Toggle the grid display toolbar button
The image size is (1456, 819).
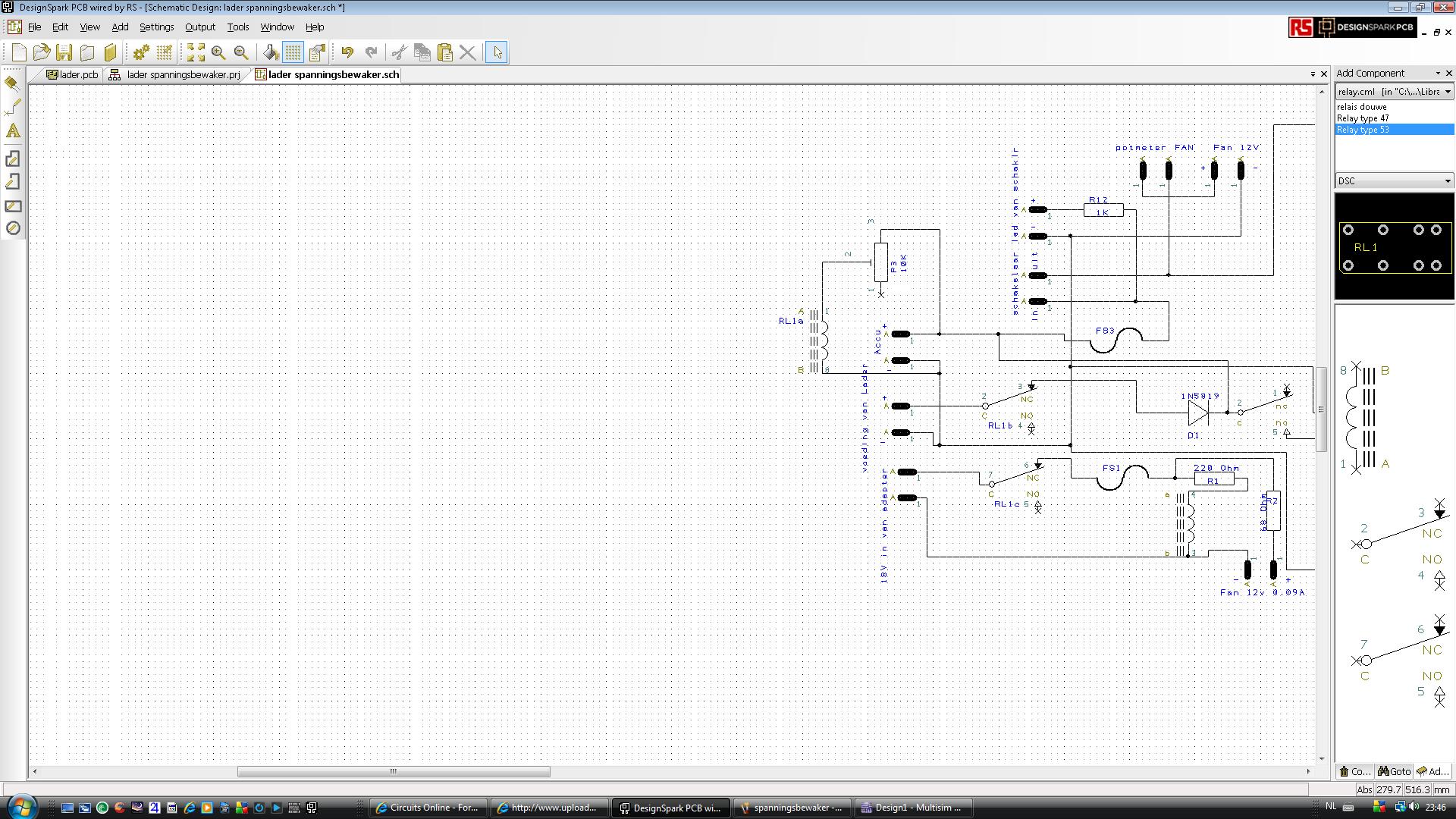point(293,52)
